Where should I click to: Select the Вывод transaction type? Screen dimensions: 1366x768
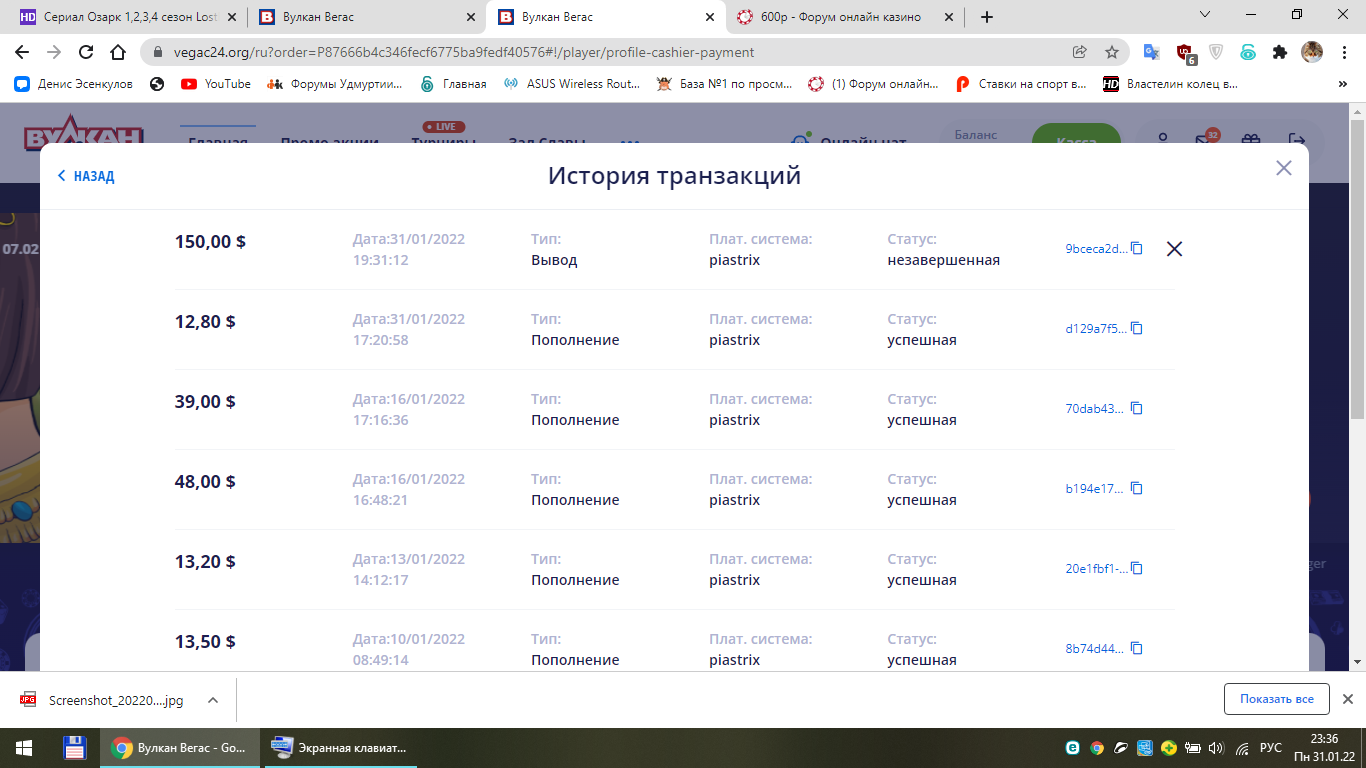[x=554, y=260]
